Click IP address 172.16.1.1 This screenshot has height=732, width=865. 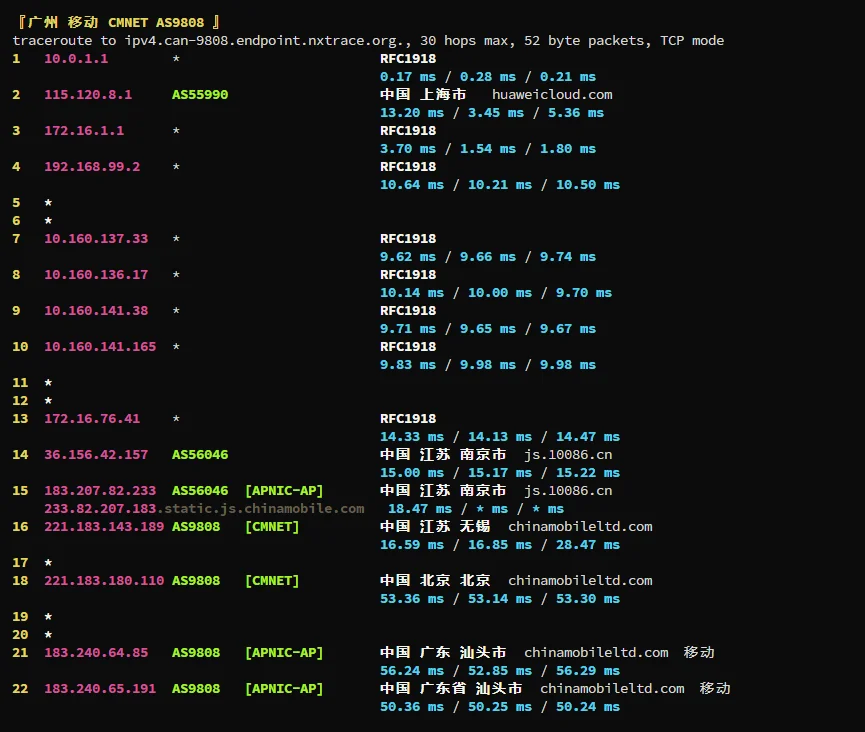coord(84,131)
